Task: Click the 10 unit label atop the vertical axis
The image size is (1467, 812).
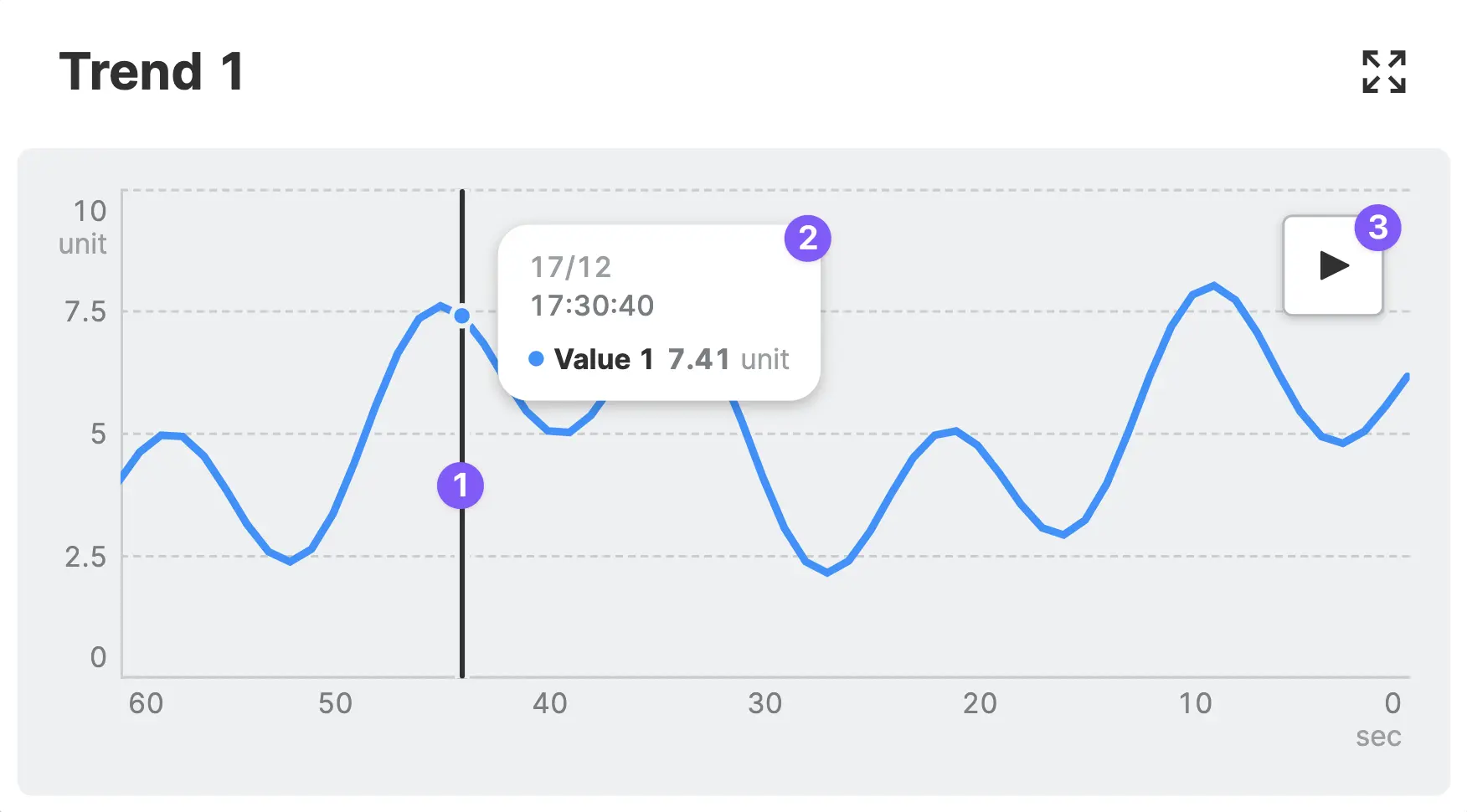Action: coord(84,226)
